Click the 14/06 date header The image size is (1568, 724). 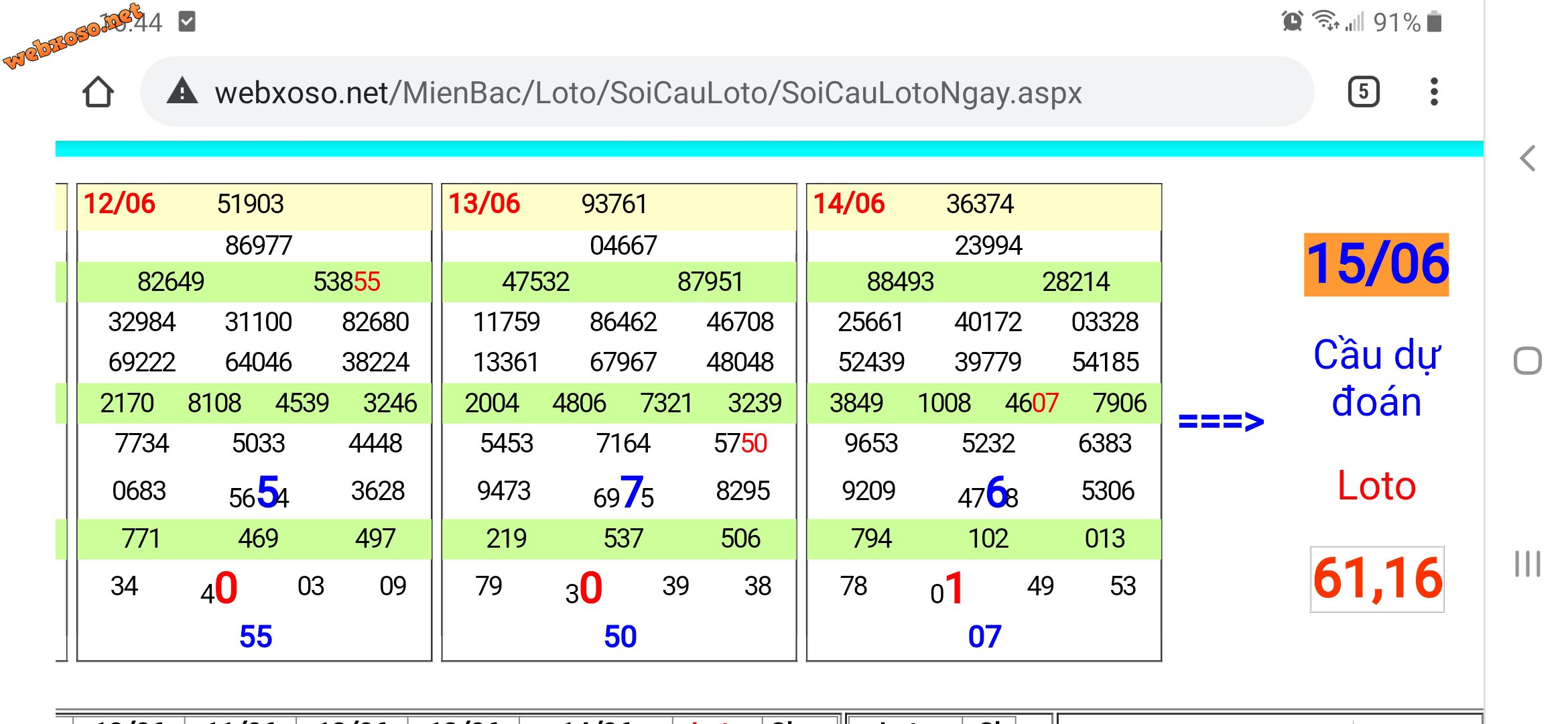point(848,204)
